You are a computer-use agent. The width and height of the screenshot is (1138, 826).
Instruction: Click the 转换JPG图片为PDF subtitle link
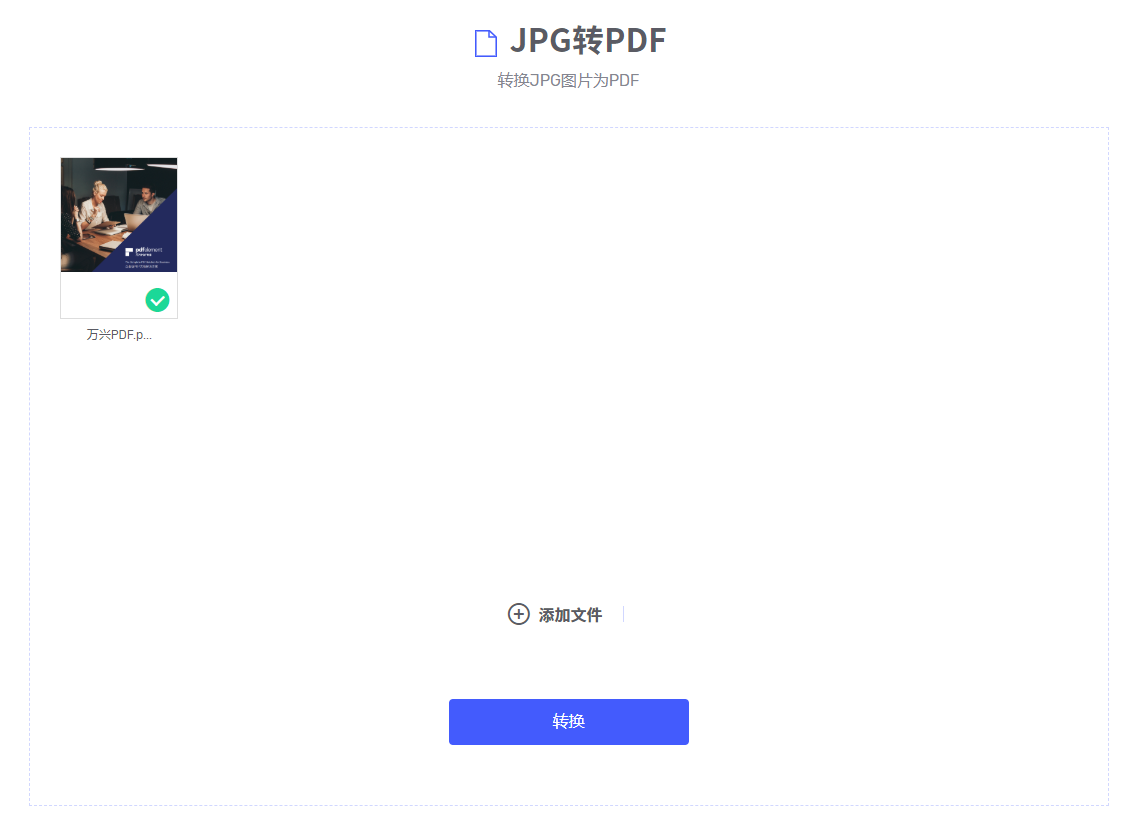coord(568,80)
